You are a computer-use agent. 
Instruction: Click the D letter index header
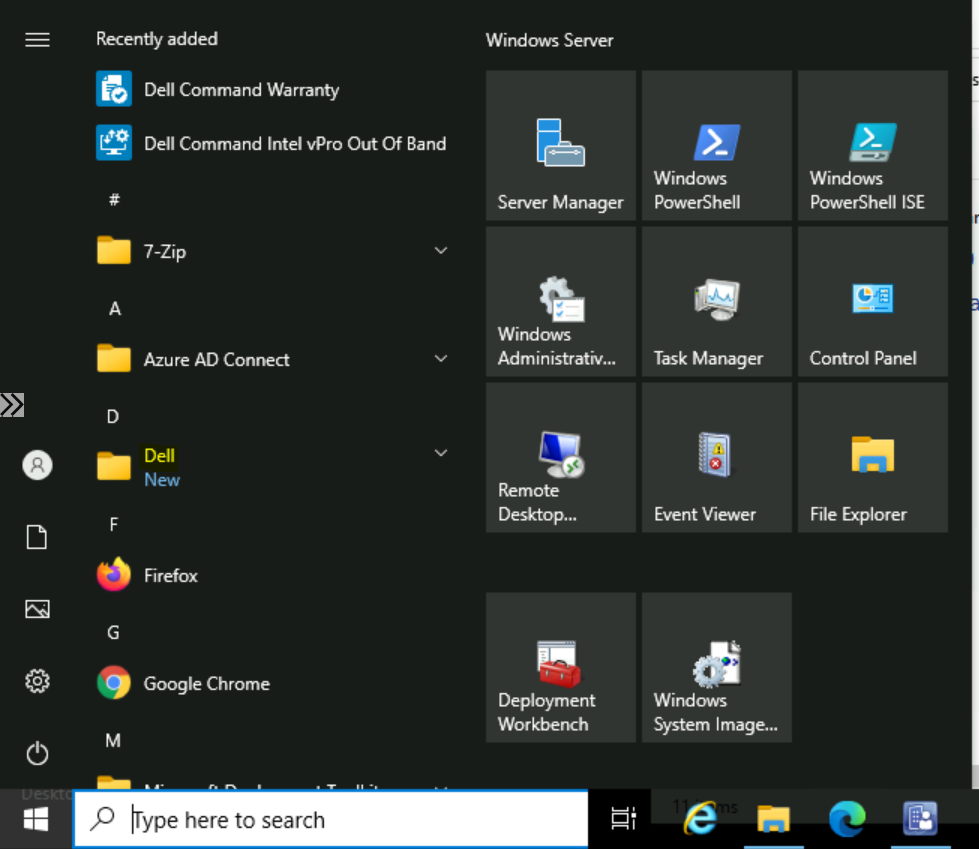tap(113, 416)
